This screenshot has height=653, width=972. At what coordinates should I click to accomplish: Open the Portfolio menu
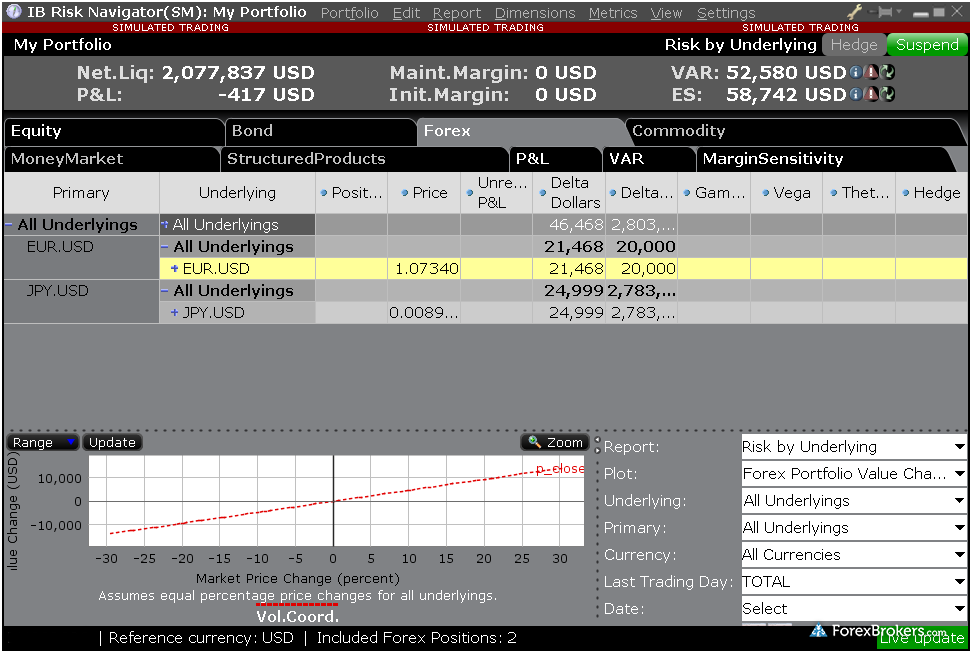point(350,13)
